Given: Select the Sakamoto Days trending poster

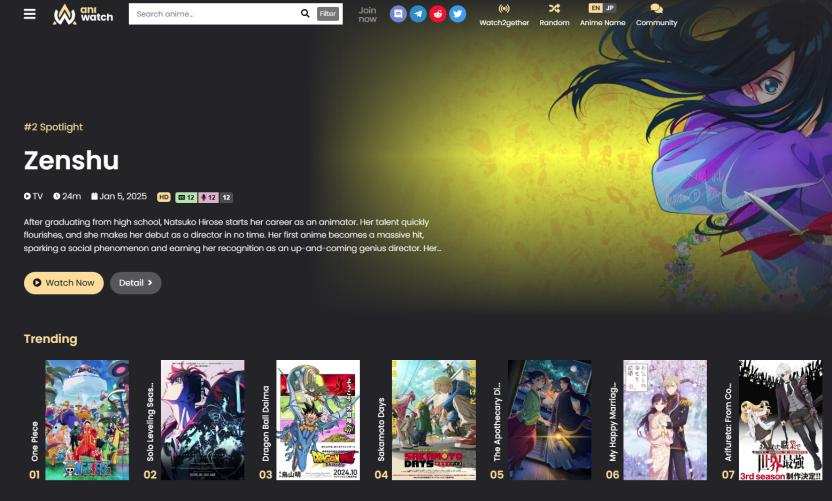Looking at the screenshot, I should coord(433,420).
